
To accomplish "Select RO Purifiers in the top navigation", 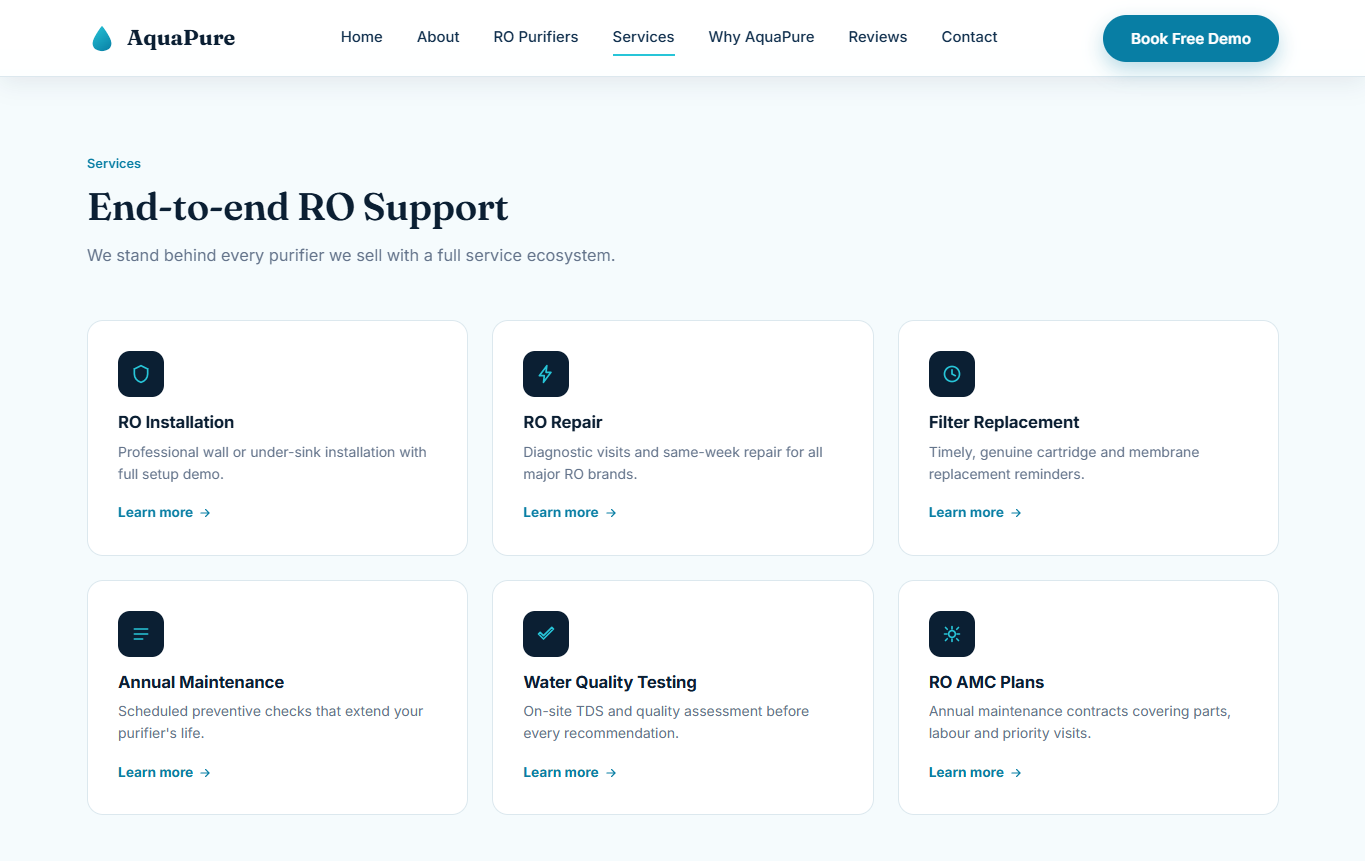I will tap(536, 37).
